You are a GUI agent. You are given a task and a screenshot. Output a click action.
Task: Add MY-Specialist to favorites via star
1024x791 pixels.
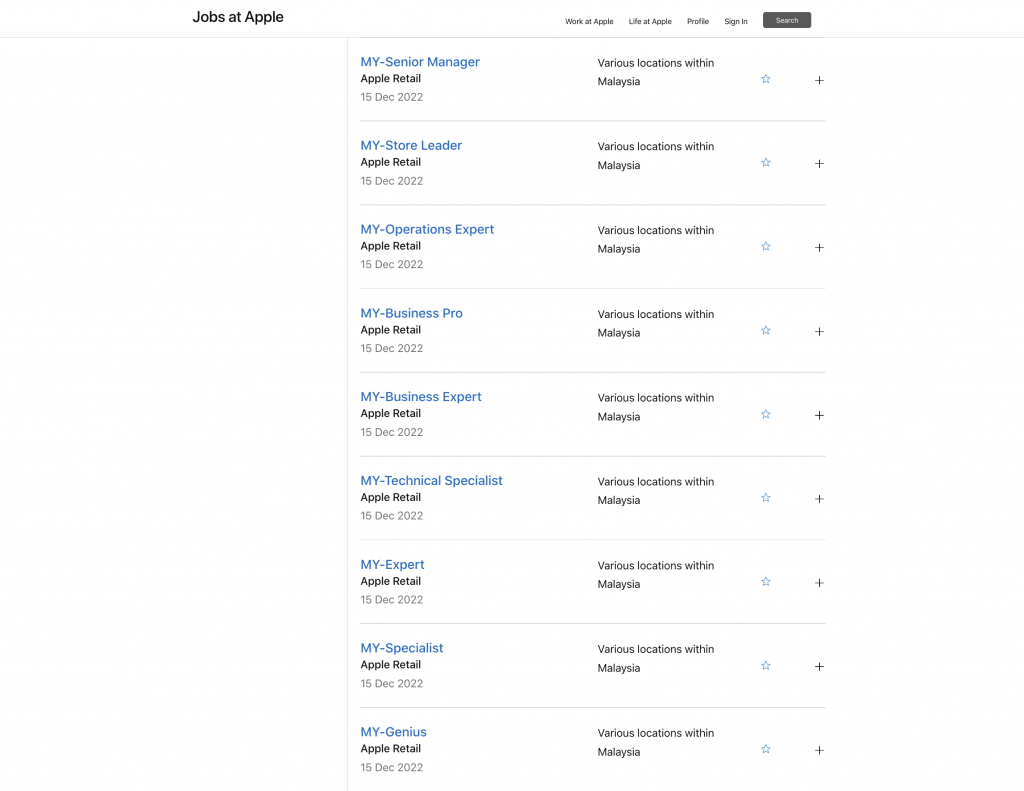[x=766, y=666]
